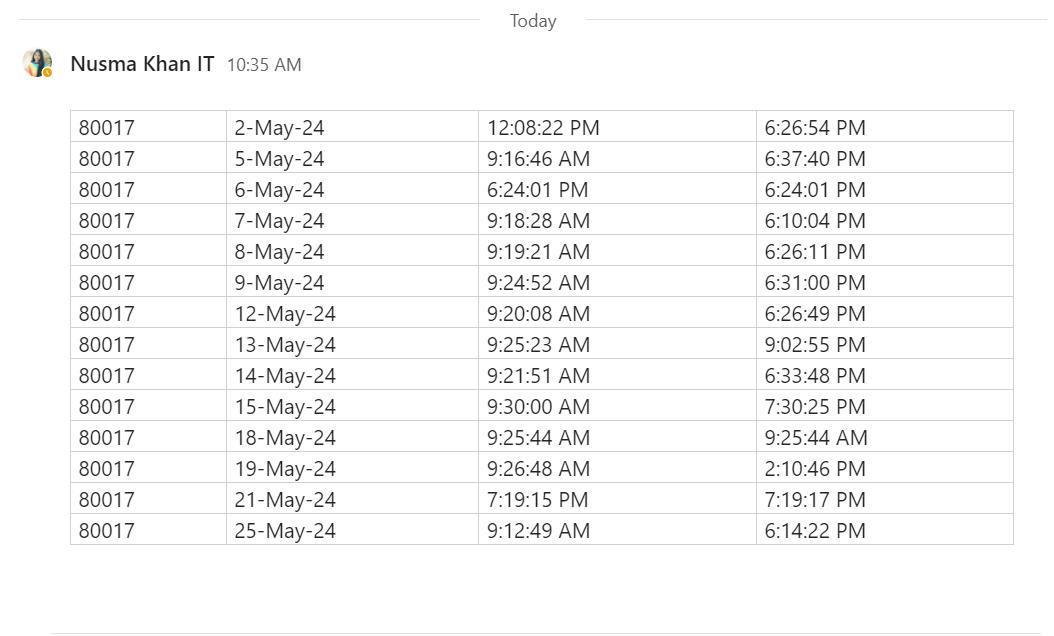
Task: Select the 6:26:11 PM cell
Action: tap(885, 250)
